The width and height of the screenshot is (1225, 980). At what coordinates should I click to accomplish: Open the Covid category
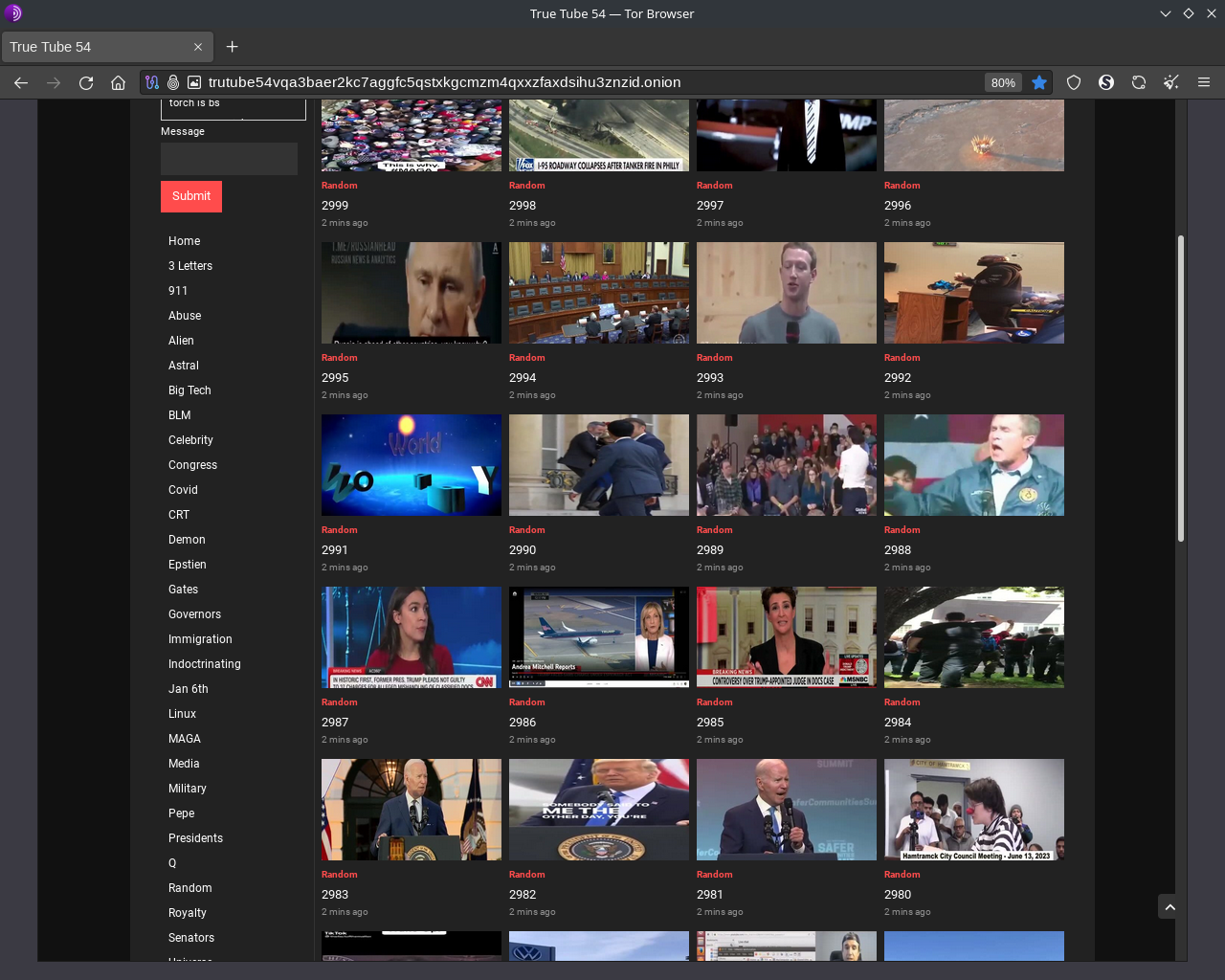(183, 490)
